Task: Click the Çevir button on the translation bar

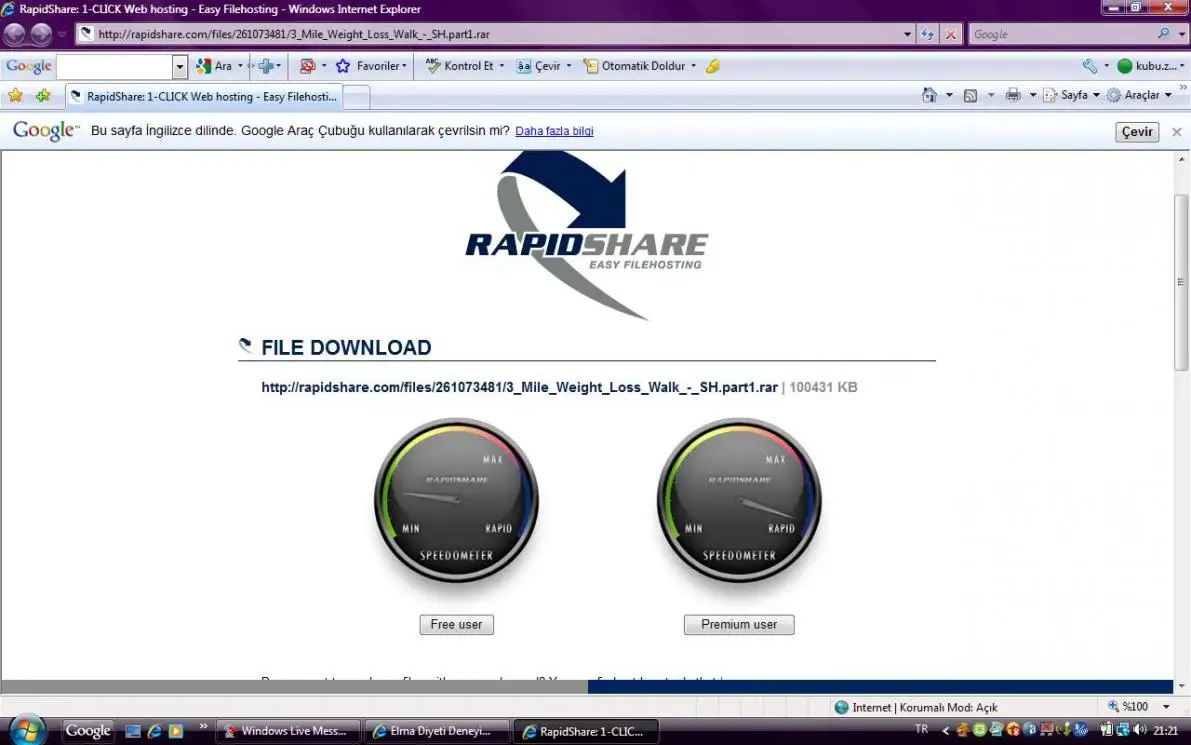Action: [x=1137, y=131]
